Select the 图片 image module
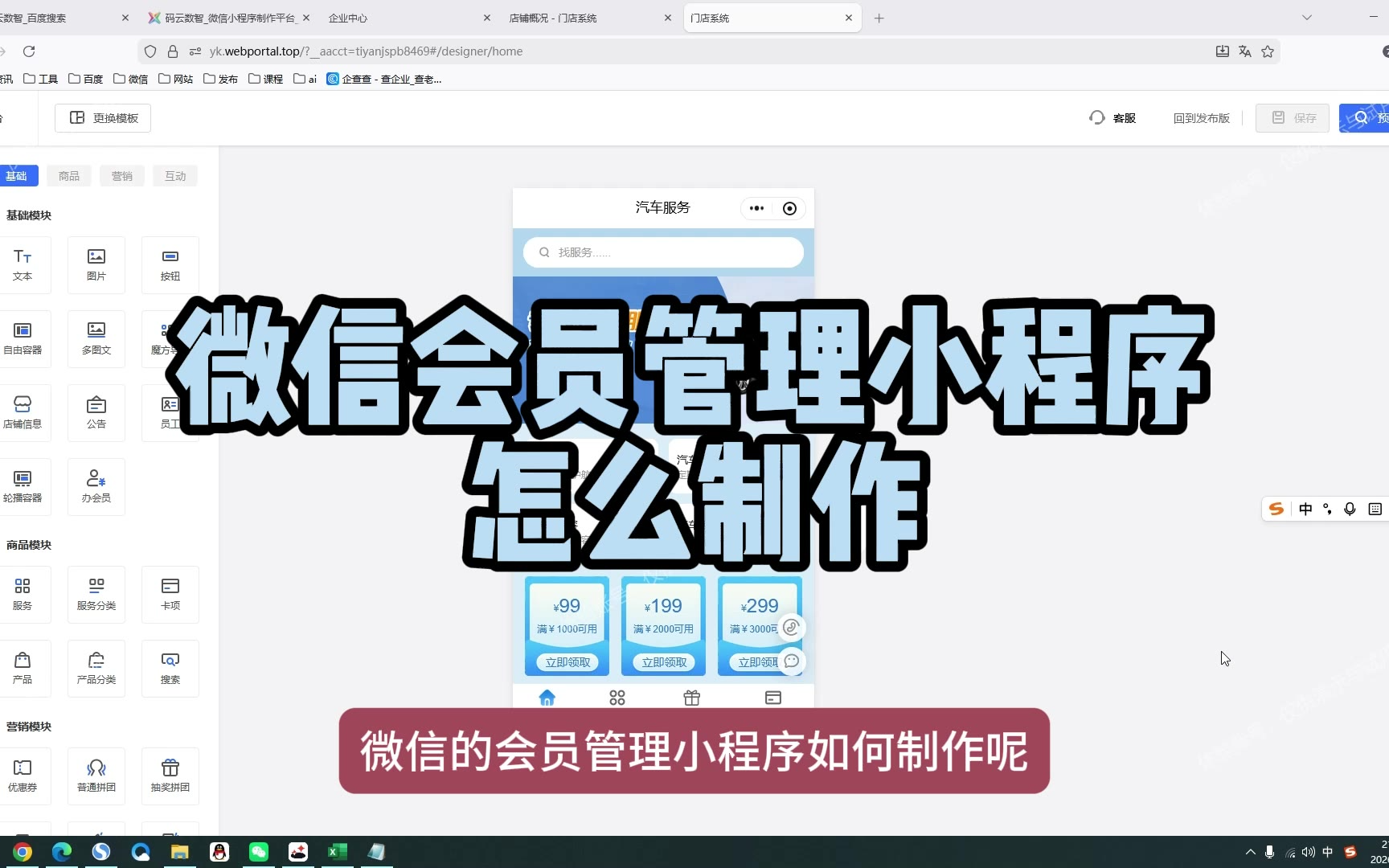The width and height of the screenshot is (1389, 868). (96, 264)
